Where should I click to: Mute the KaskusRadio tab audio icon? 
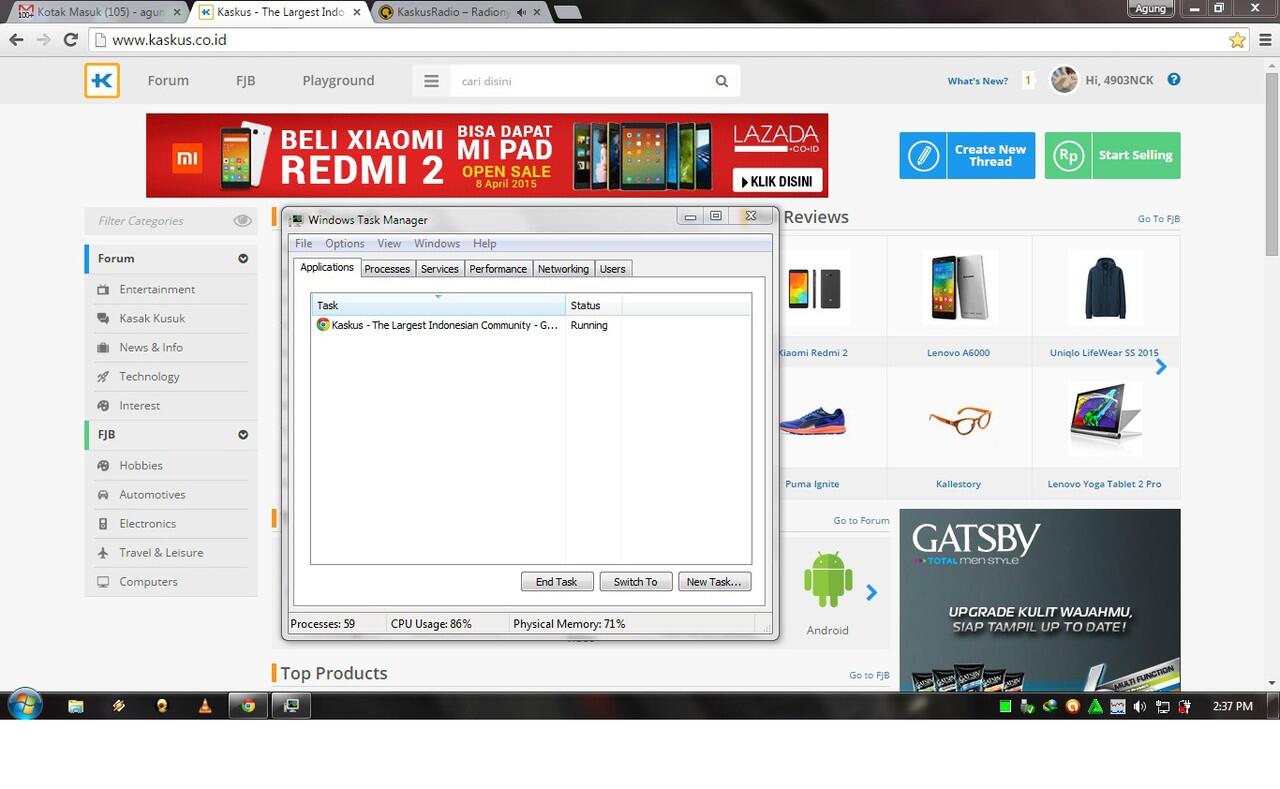coord(522,12)
